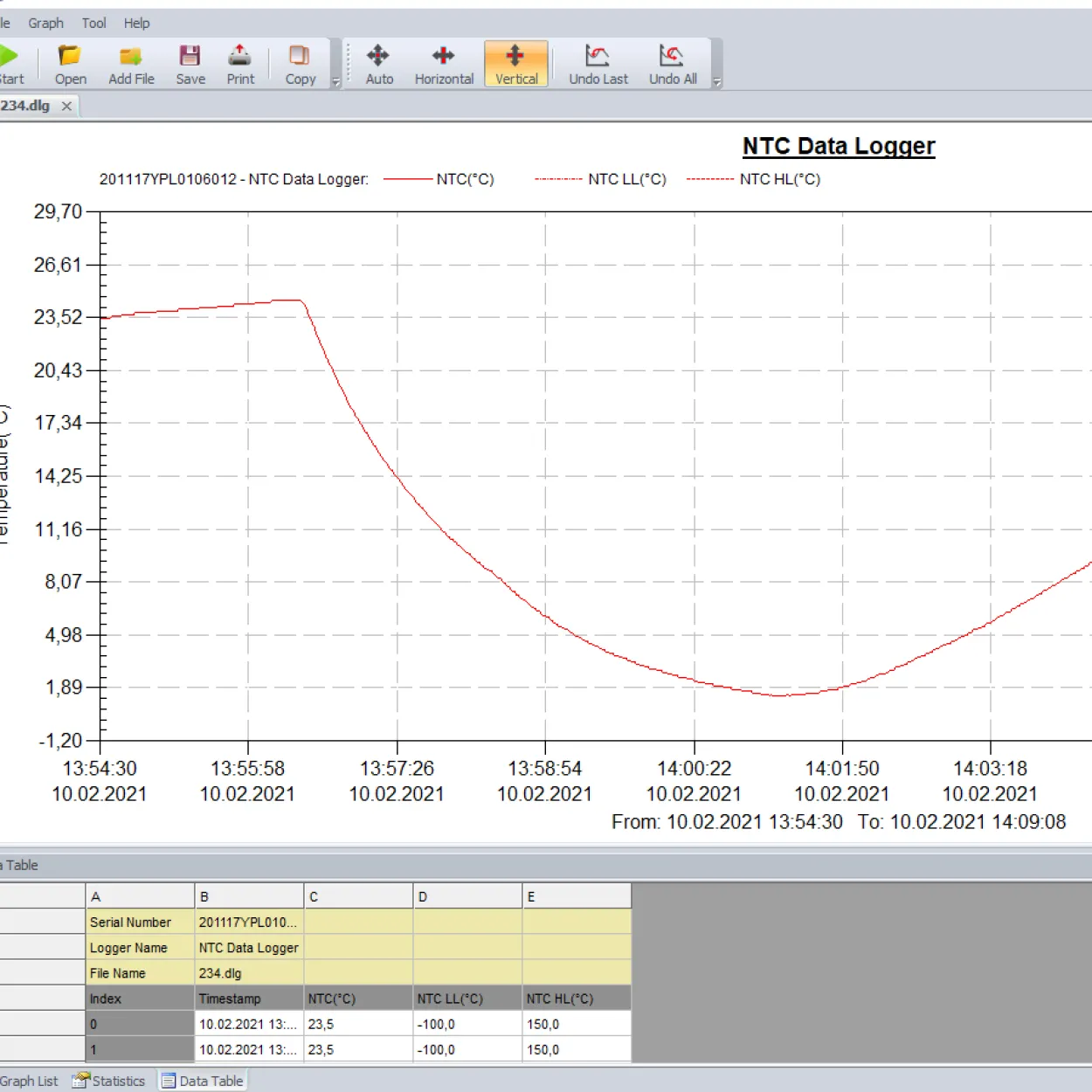Save the log with the Save icon
The height and width of the screenshot is (1092, 1092).
click(x=190, y=56)
